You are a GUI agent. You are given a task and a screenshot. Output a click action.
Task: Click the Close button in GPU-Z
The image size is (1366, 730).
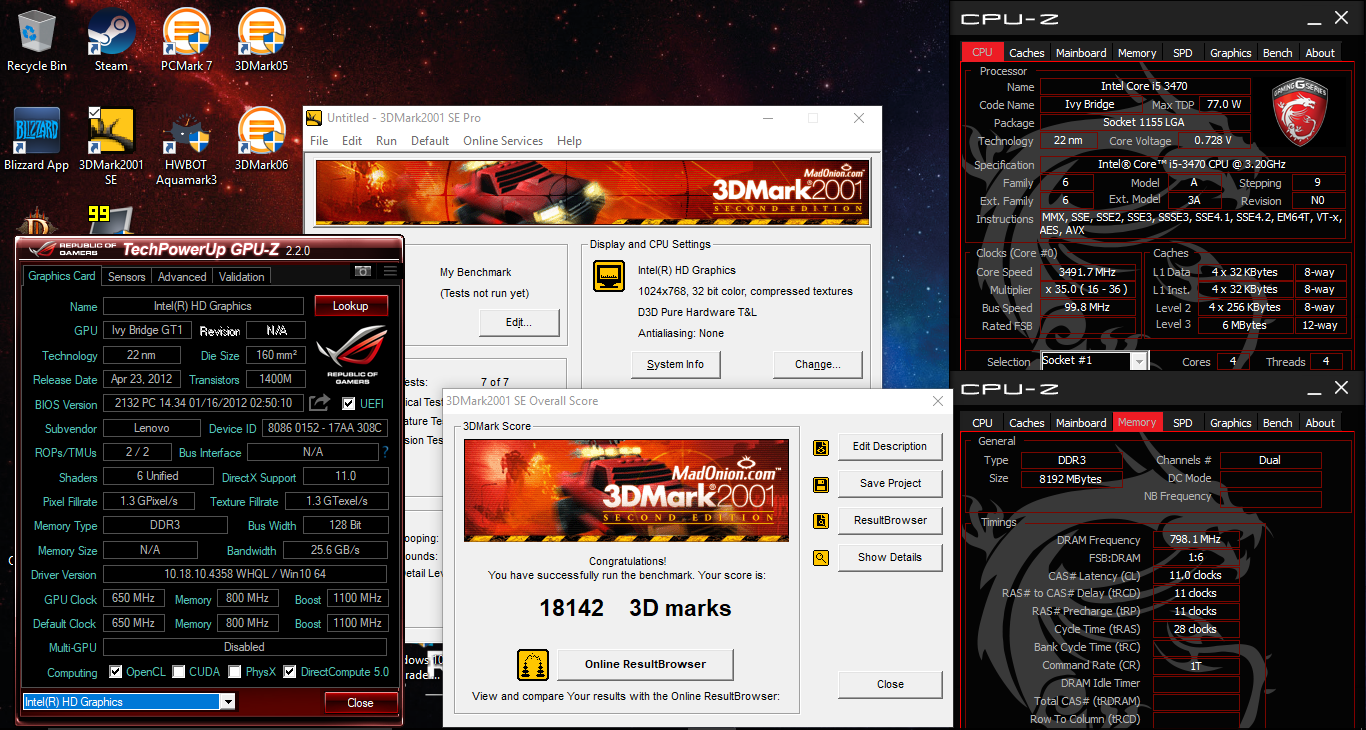[360, 703]
